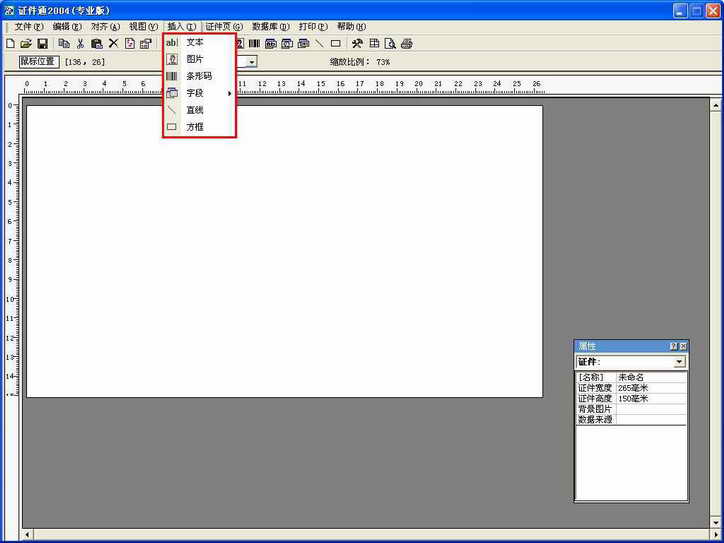
Task: Click the vertical scrollbar down arrow
Action: click(x=716, y=520)
